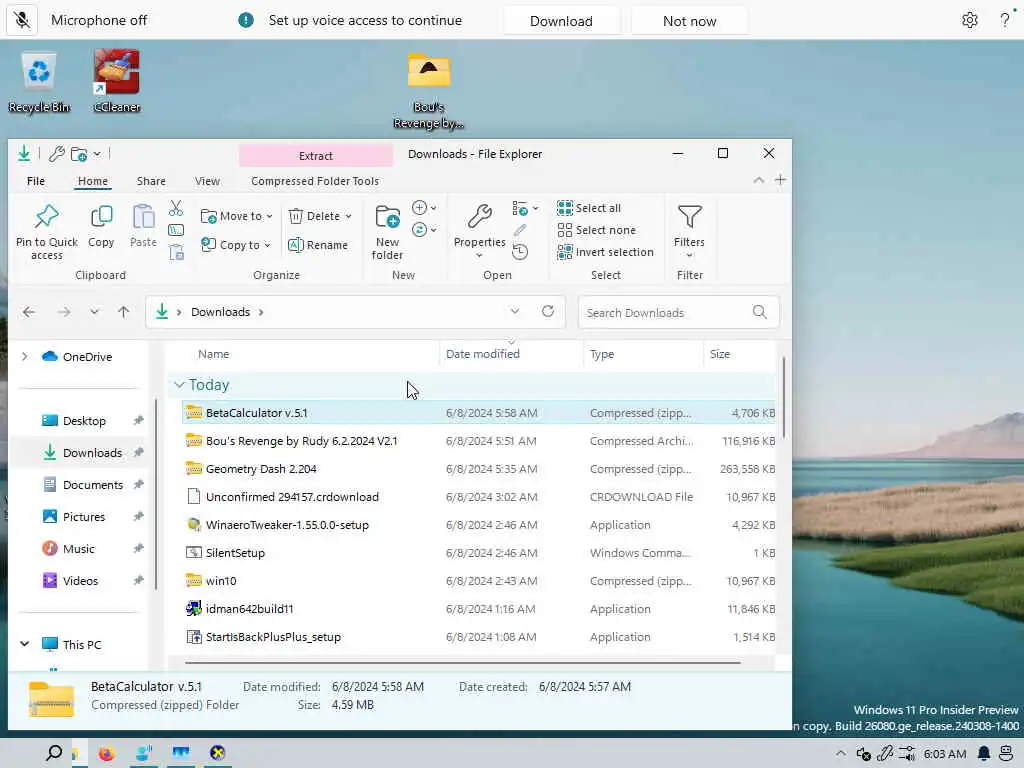Open the Copy to dropdown
The image size is (1024, 768).
click(235, 245)
